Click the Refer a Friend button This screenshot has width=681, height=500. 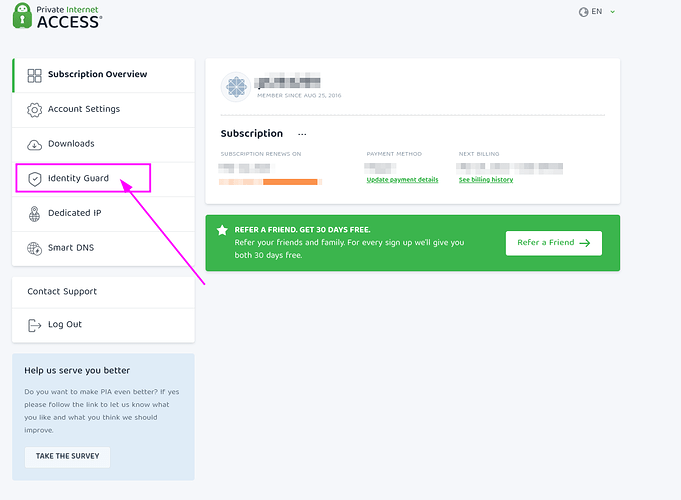coord(554,243)
